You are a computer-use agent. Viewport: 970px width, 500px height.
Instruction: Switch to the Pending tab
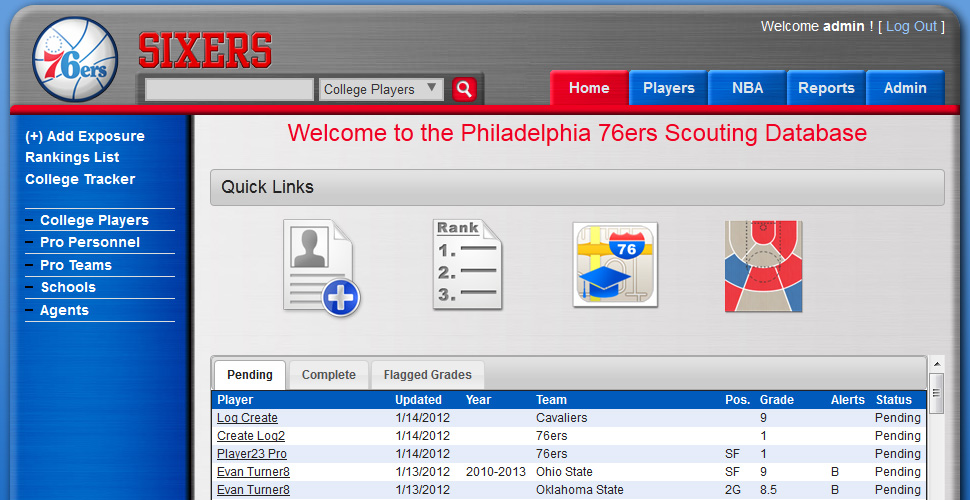point(250,375)
